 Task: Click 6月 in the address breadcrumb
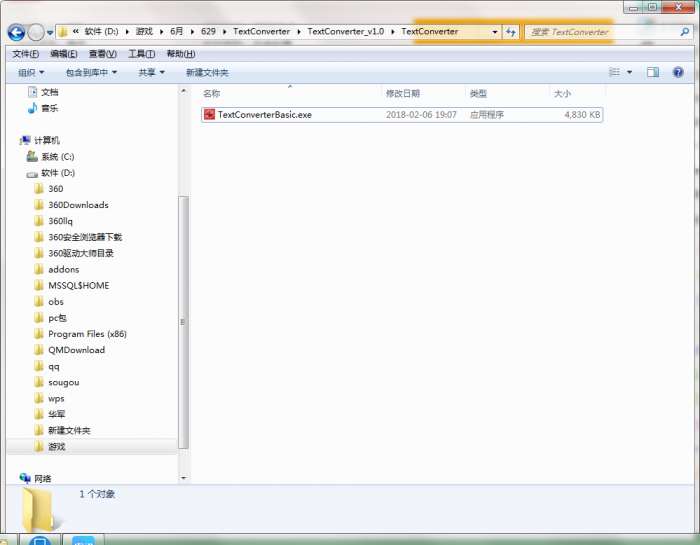177,32
